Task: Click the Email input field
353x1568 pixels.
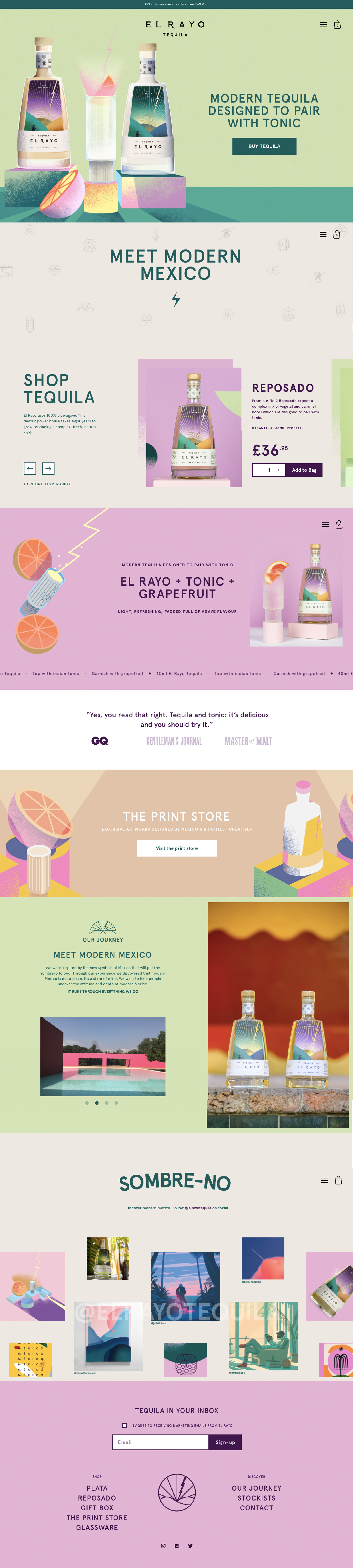Action: (161, 1442)
